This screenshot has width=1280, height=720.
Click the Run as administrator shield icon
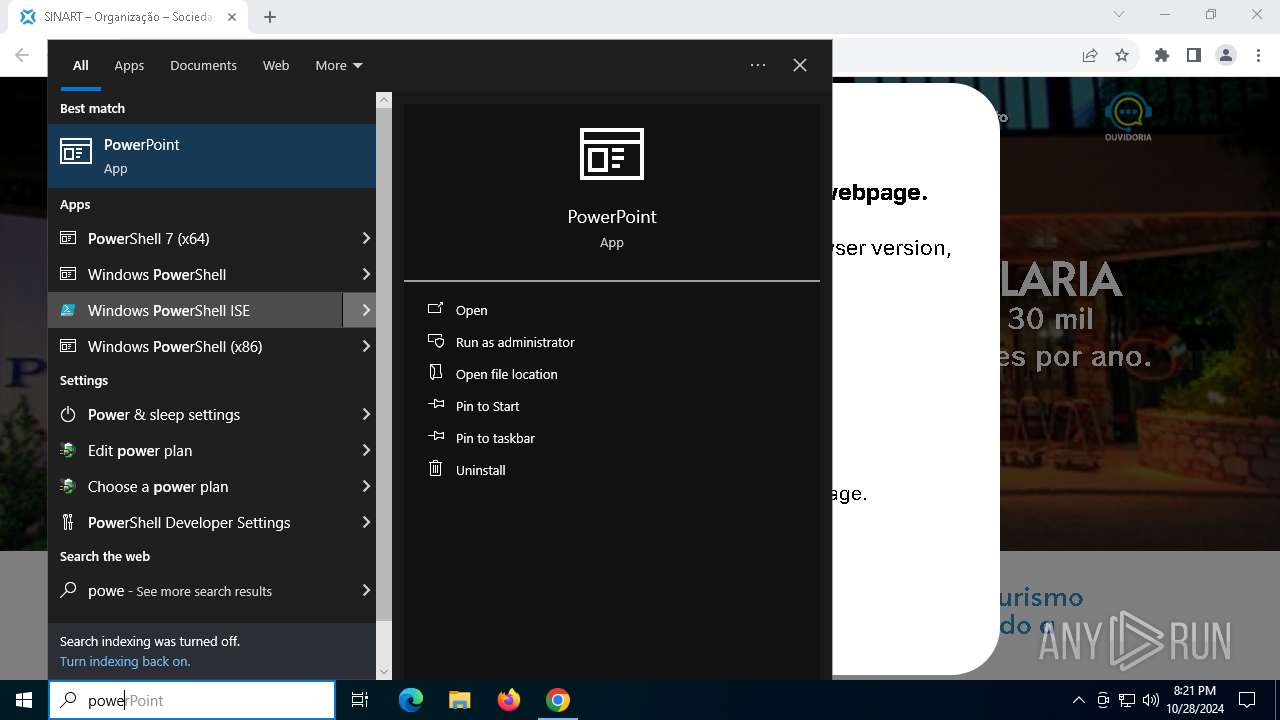click(x=435, y=341)
